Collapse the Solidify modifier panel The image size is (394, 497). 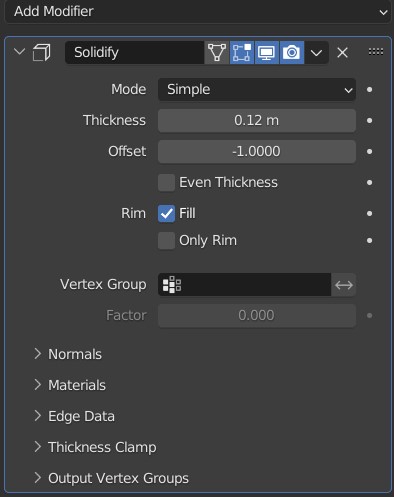(20, 52)
